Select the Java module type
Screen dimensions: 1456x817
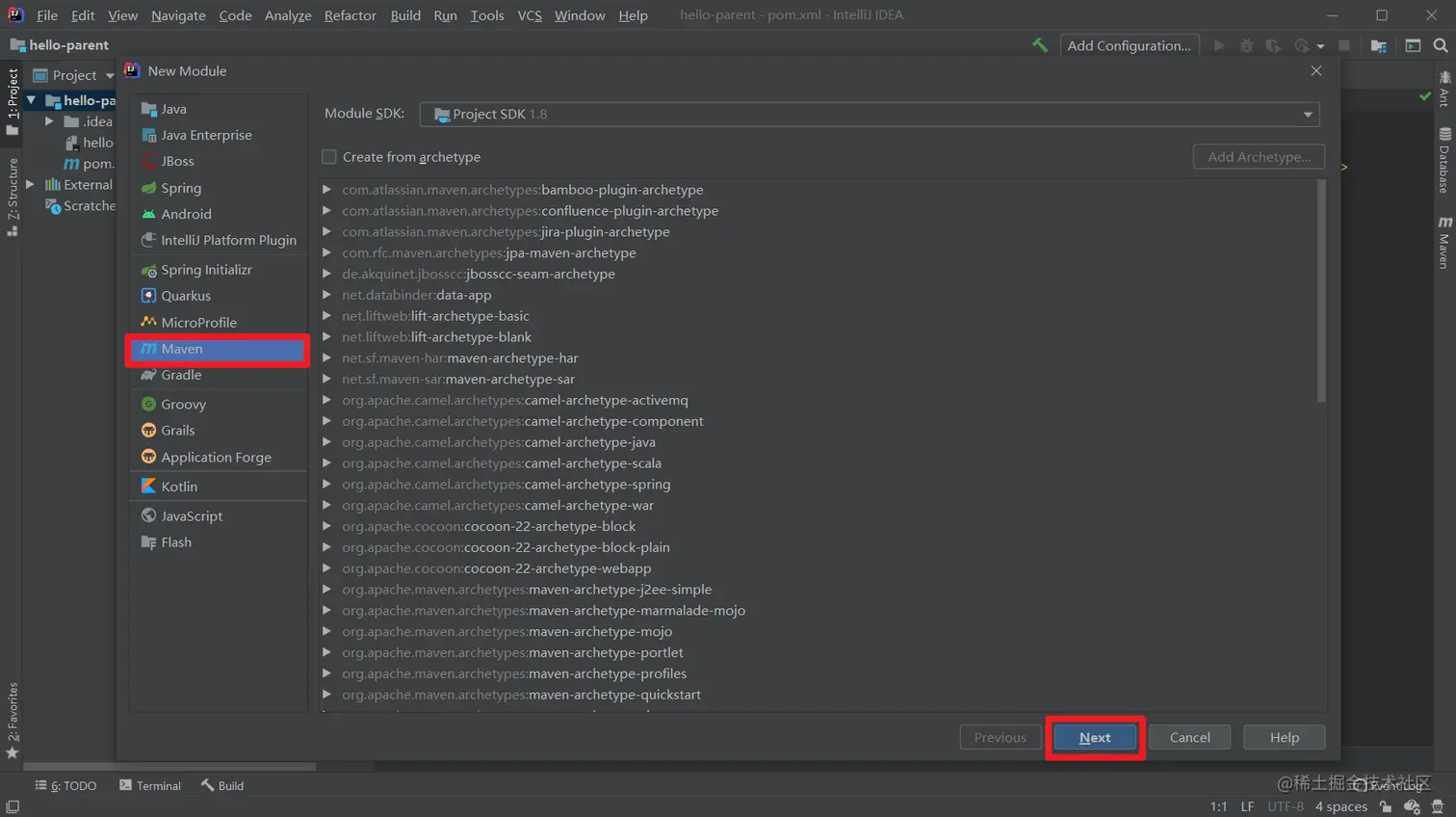click(x=173, y=109)
